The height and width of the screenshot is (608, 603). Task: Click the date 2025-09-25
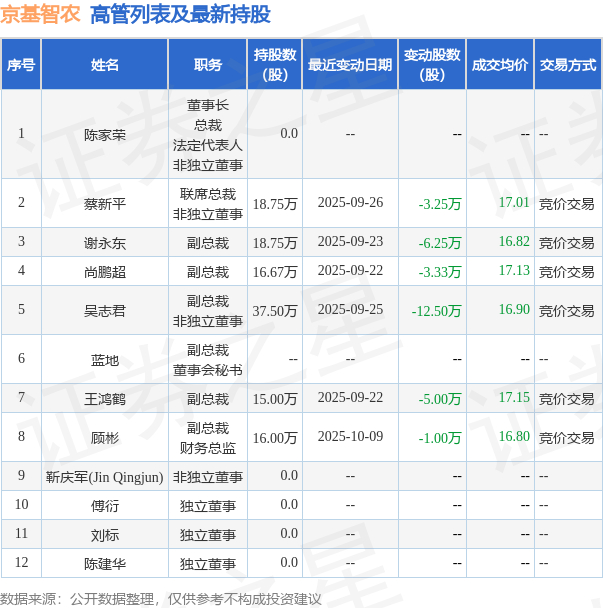[350, 309]
